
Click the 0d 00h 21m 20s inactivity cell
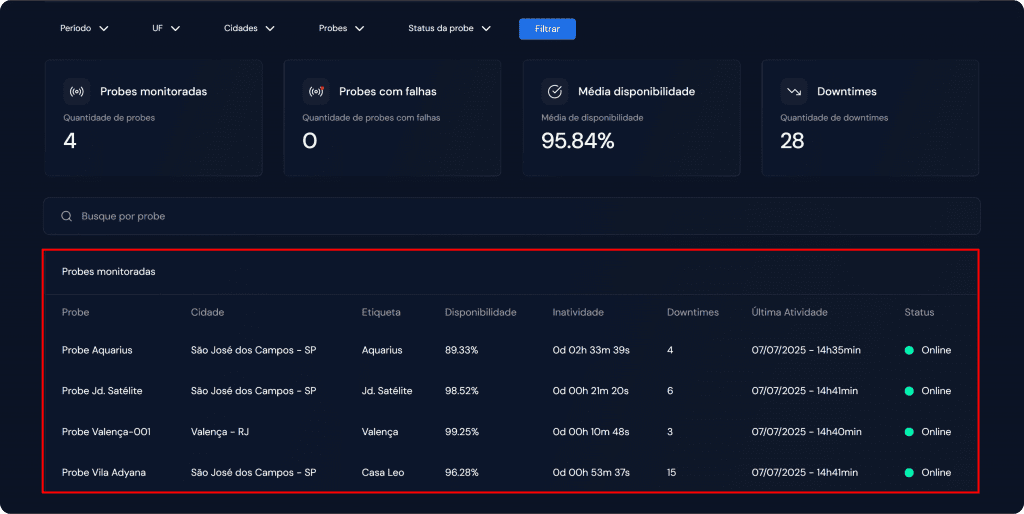click(x=590, y=391)
